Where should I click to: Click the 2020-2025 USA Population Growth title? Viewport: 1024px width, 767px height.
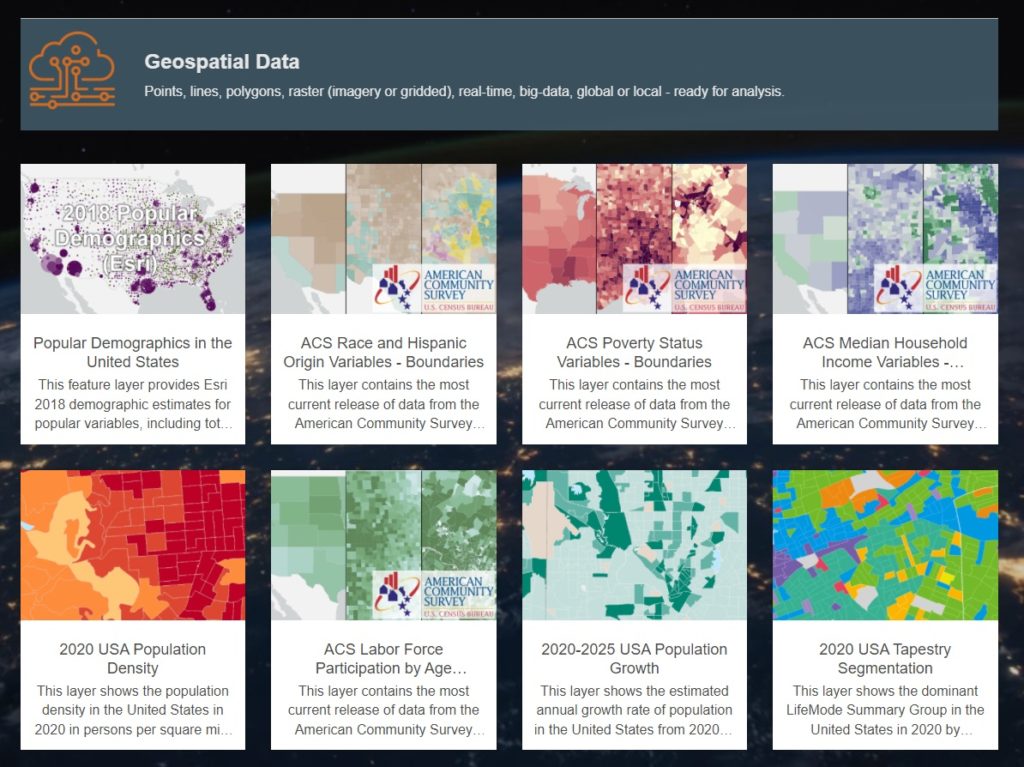coord(634,659)
